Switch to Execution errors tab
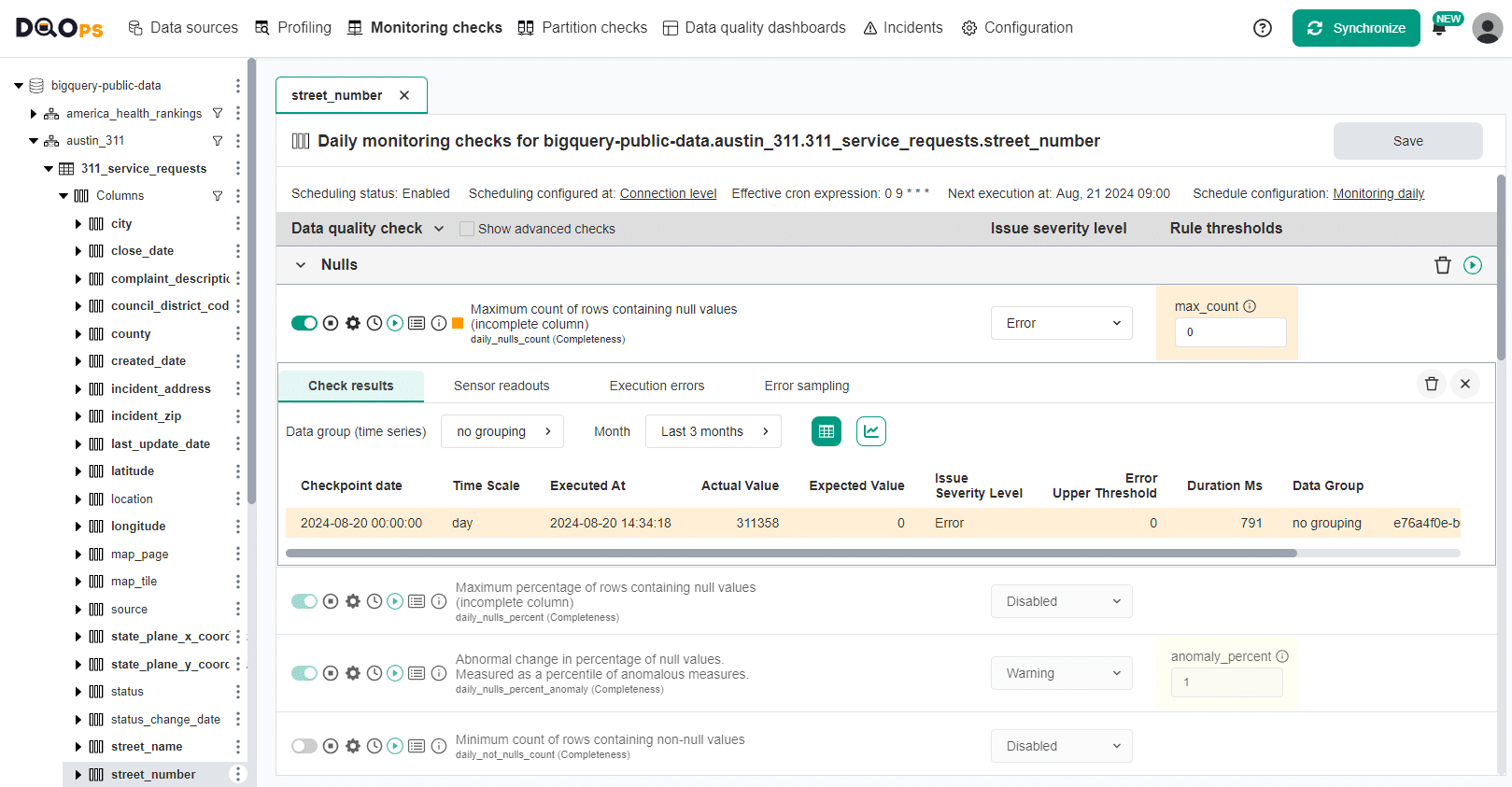The image size is (1512, 787). pos(657,386)
